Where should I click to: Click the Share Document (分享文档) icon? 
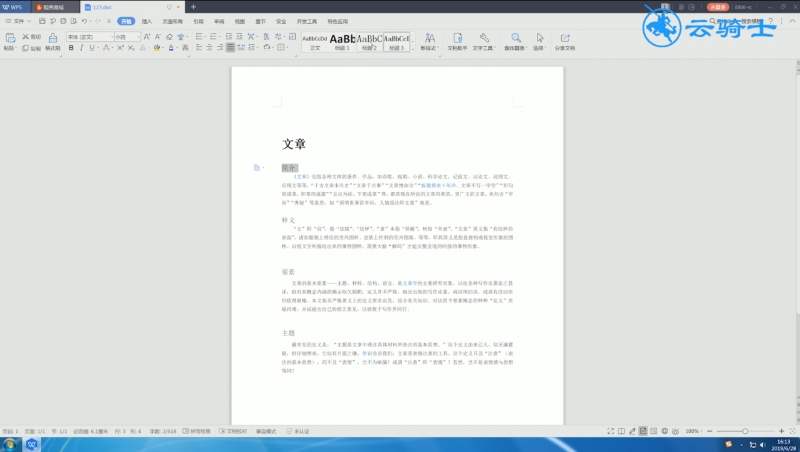click(565, 41)
